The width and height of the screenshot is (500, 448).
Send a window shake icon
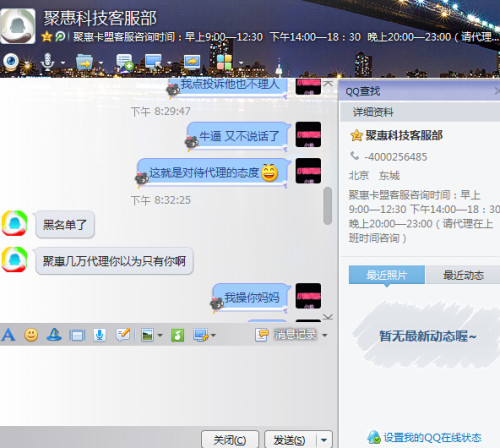[x=77, y=335]
